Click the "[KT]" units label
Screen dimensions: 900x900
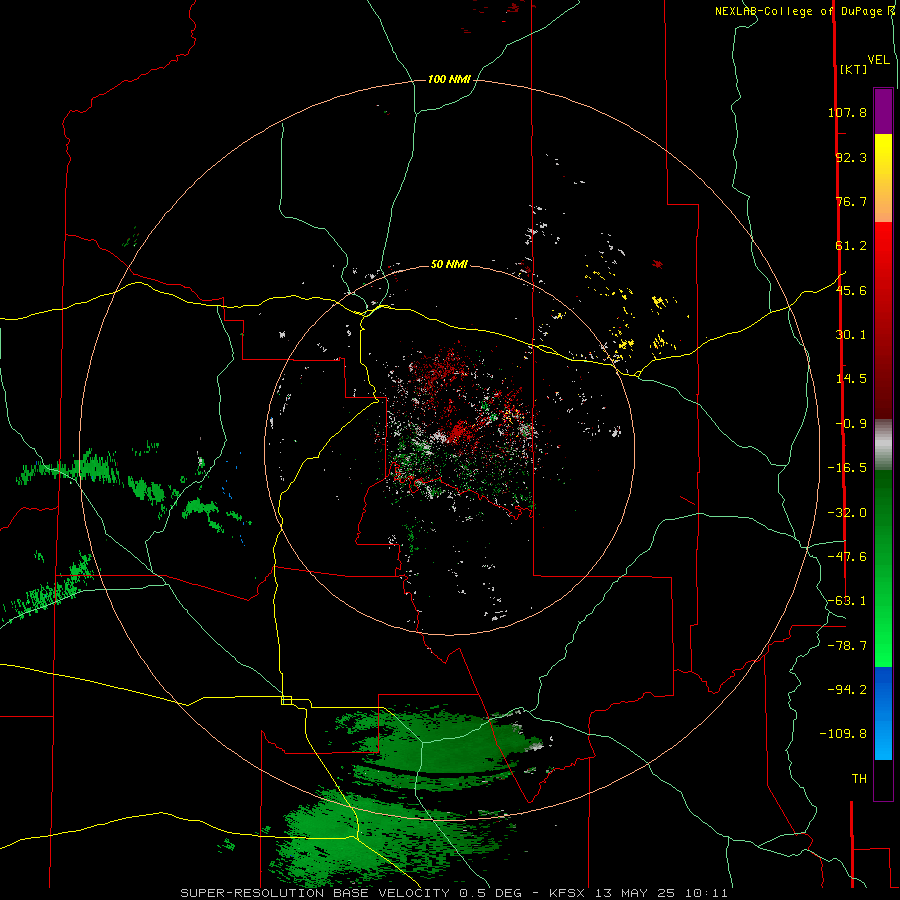pos(853,69)
